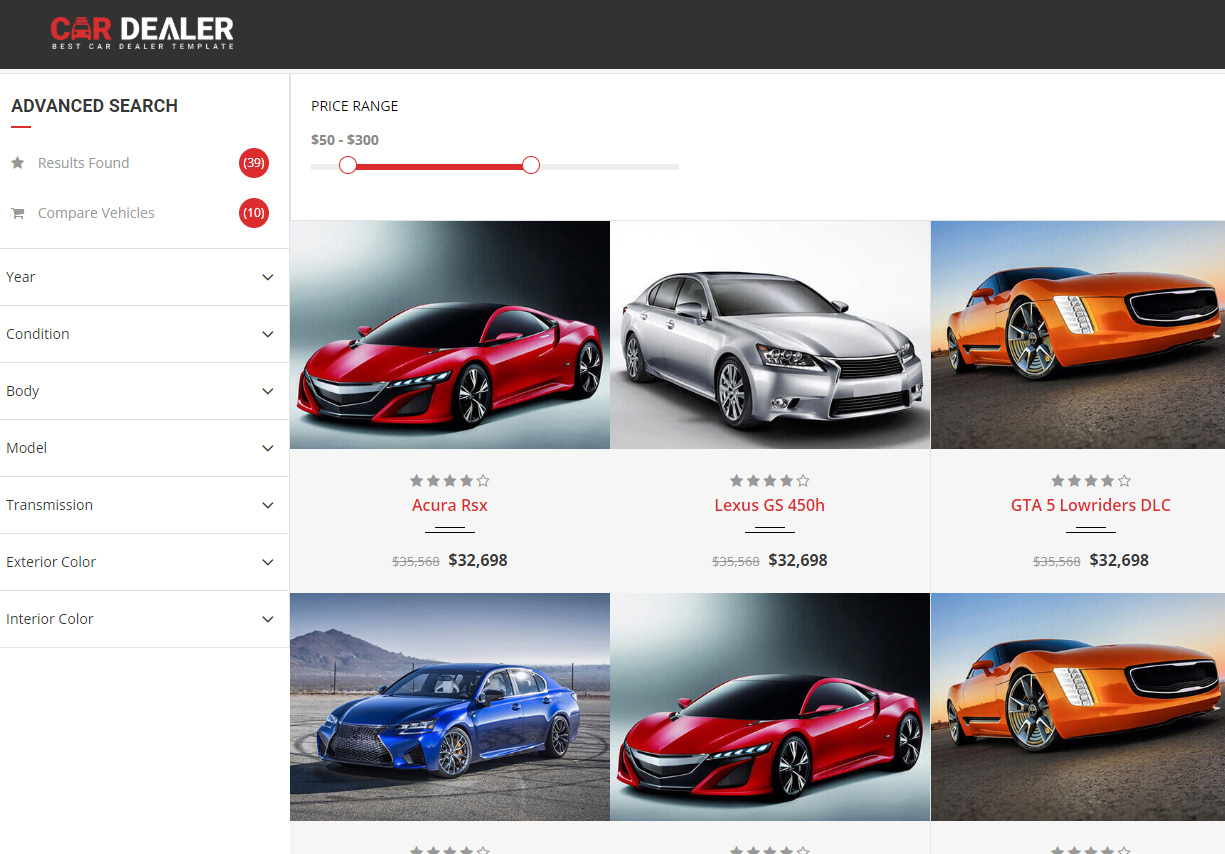Click the star icon beside Results Found
The height and width of the screenshot is (854, 1225).
coord(18,163)
